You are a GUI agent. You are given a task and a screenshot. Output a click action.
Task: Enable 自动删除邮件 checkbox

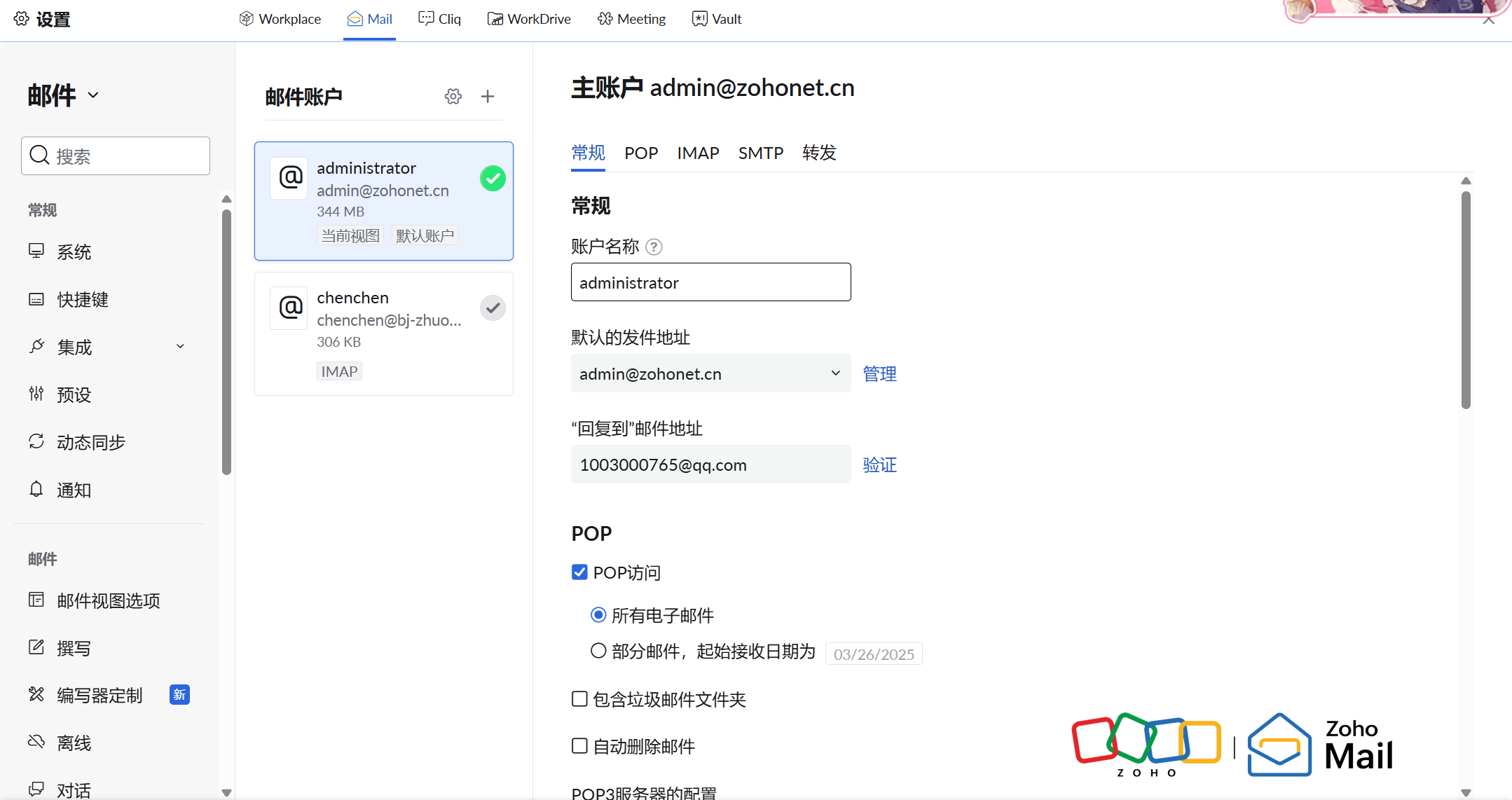click(579, 746)
